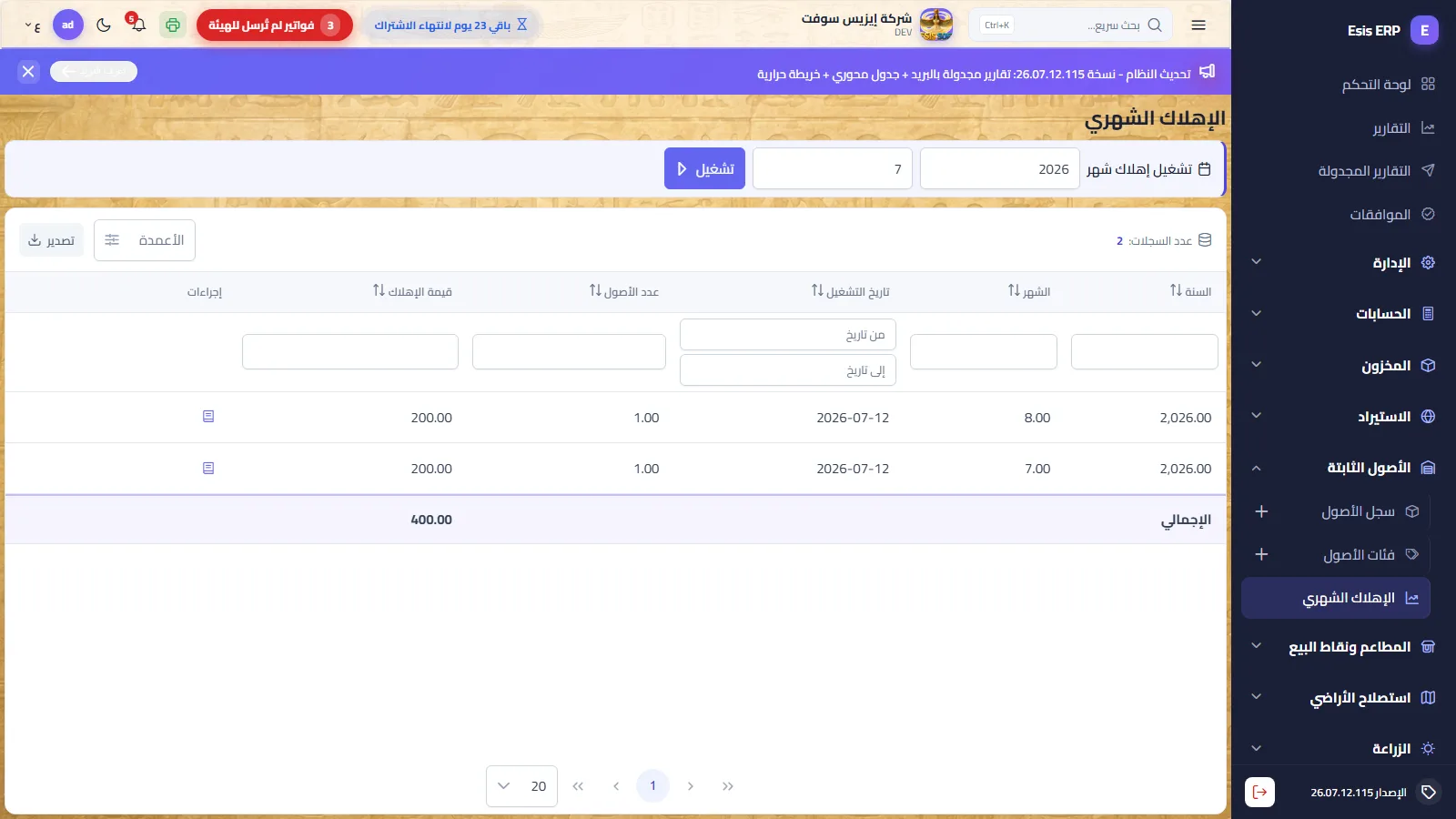Open the language dropdown 'ع'
The height and width of the screenshot is (819, 1456).
[x=33, y=25]
